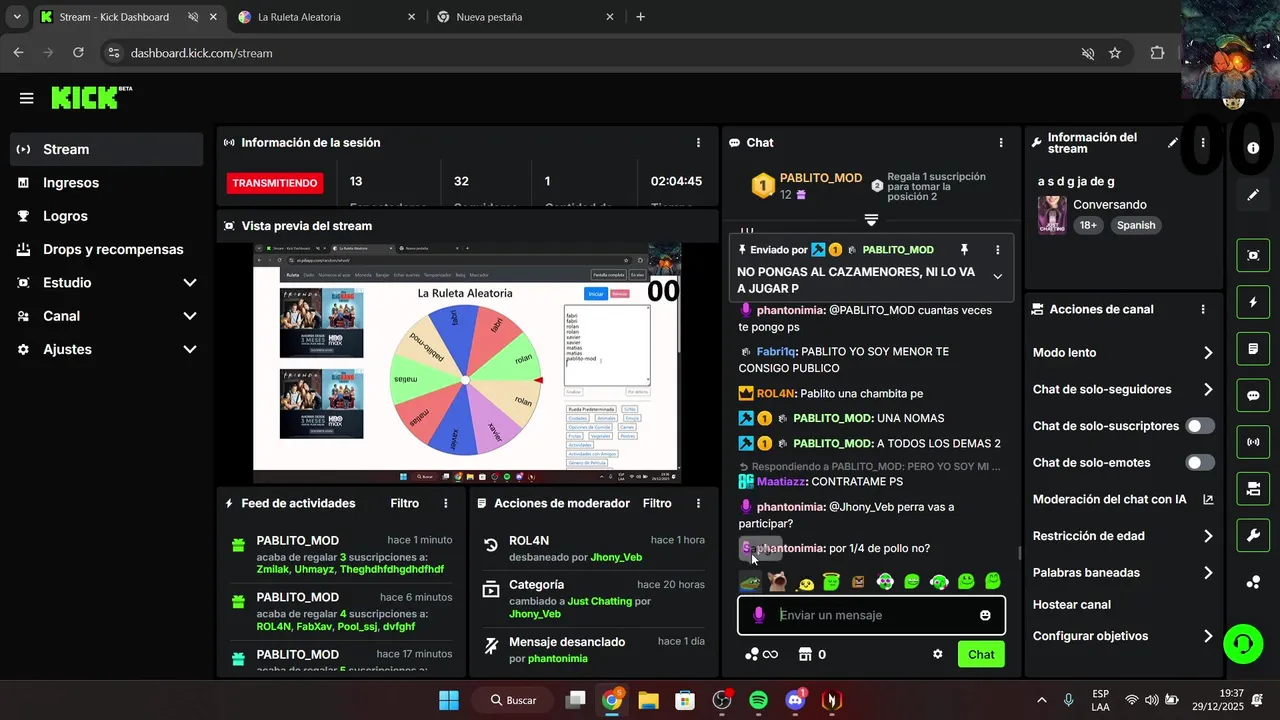Viewport: 1280px width, 720px height.
Task: Switch to La Ruleta Aleatoria browser tab
Action: click(x=326, y=17)
